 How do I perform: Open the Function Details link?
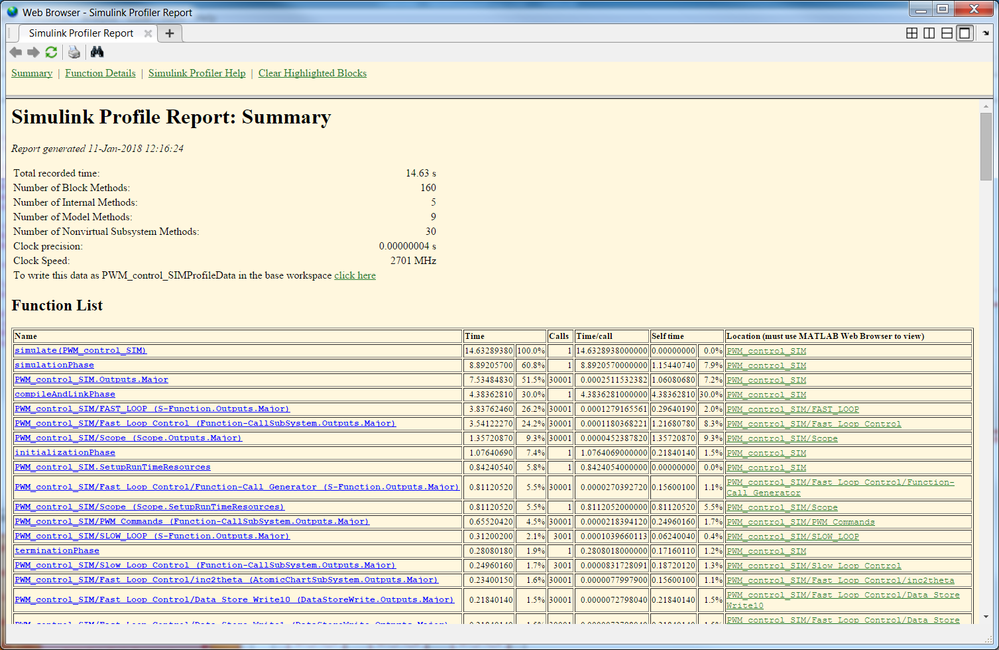pyautogui.click(x=100, y=73)
